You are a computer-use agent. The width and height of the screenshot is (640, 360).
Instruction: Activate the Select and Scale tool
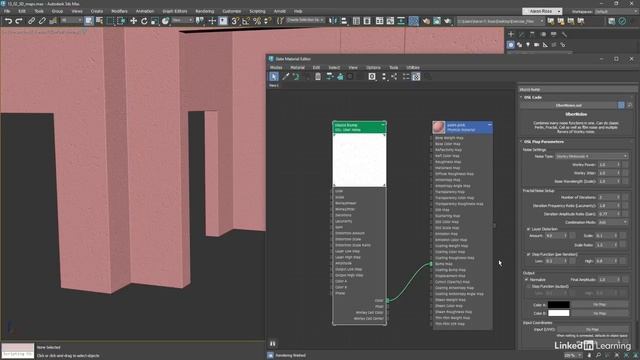tap(155, 21)
